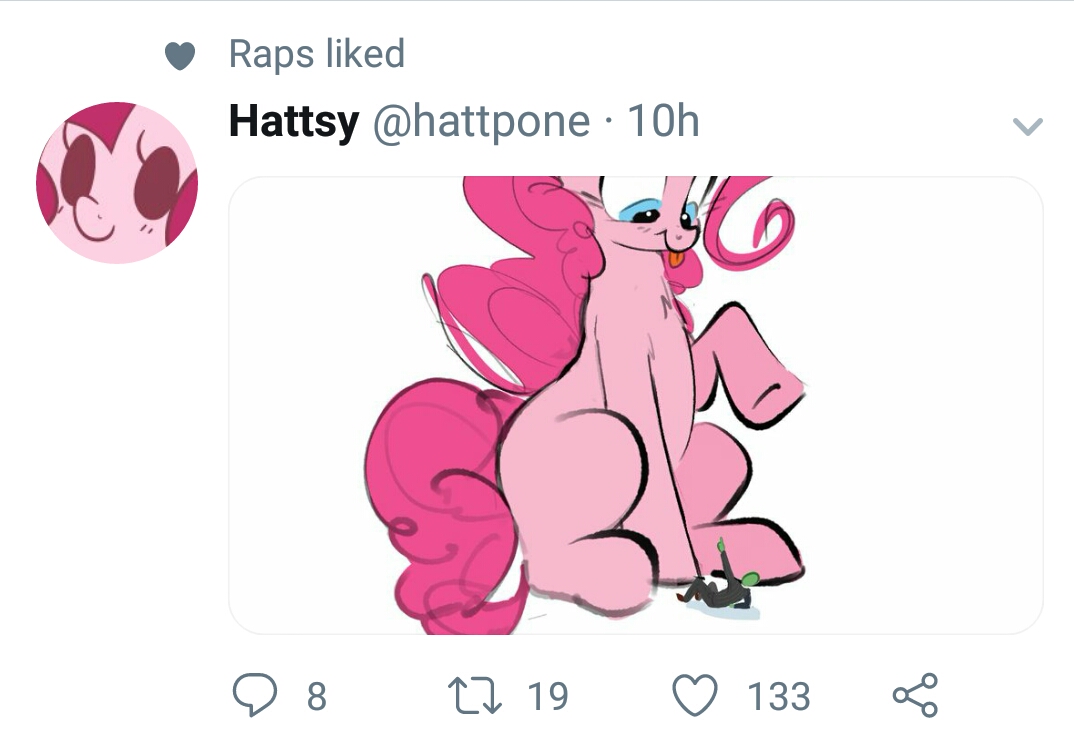This screenshot has width=1074, height=746.
Task: Retweet Hattsy's post using the arrows icon
Action: pyautogui.click(x=478, y=695)
